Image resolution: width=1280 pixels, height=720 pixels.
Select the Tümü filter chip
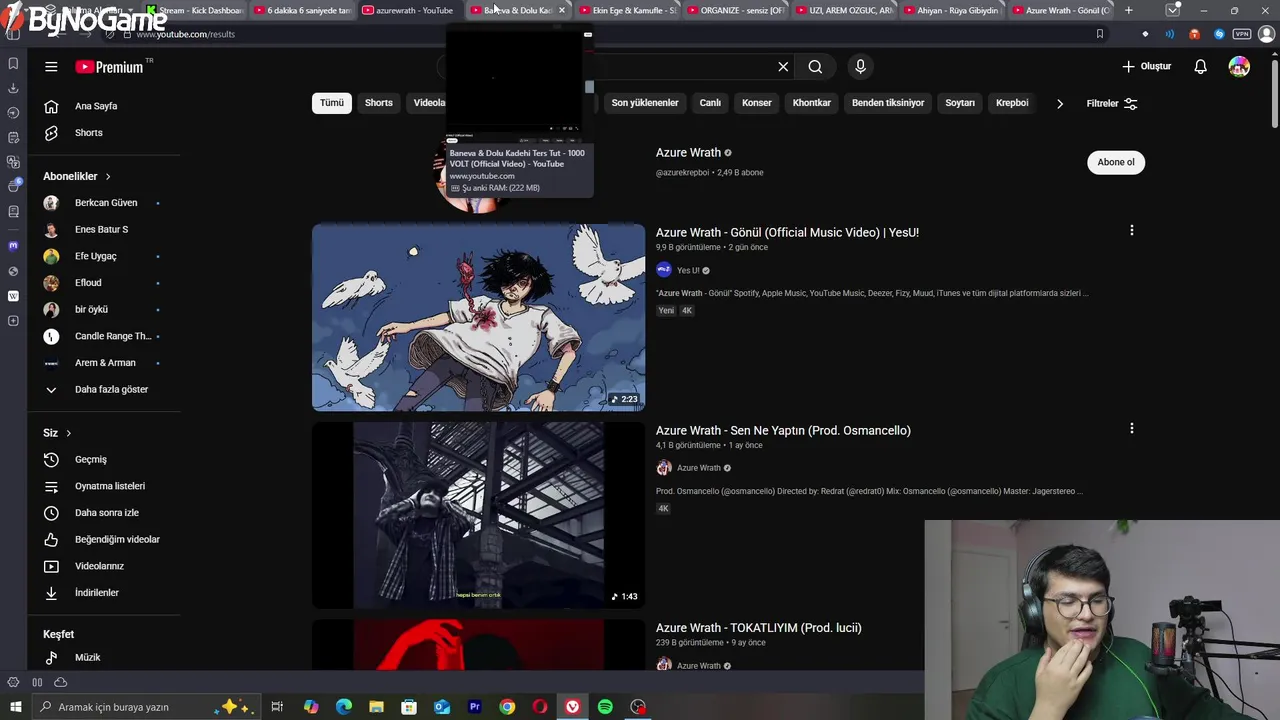[332, 103]
